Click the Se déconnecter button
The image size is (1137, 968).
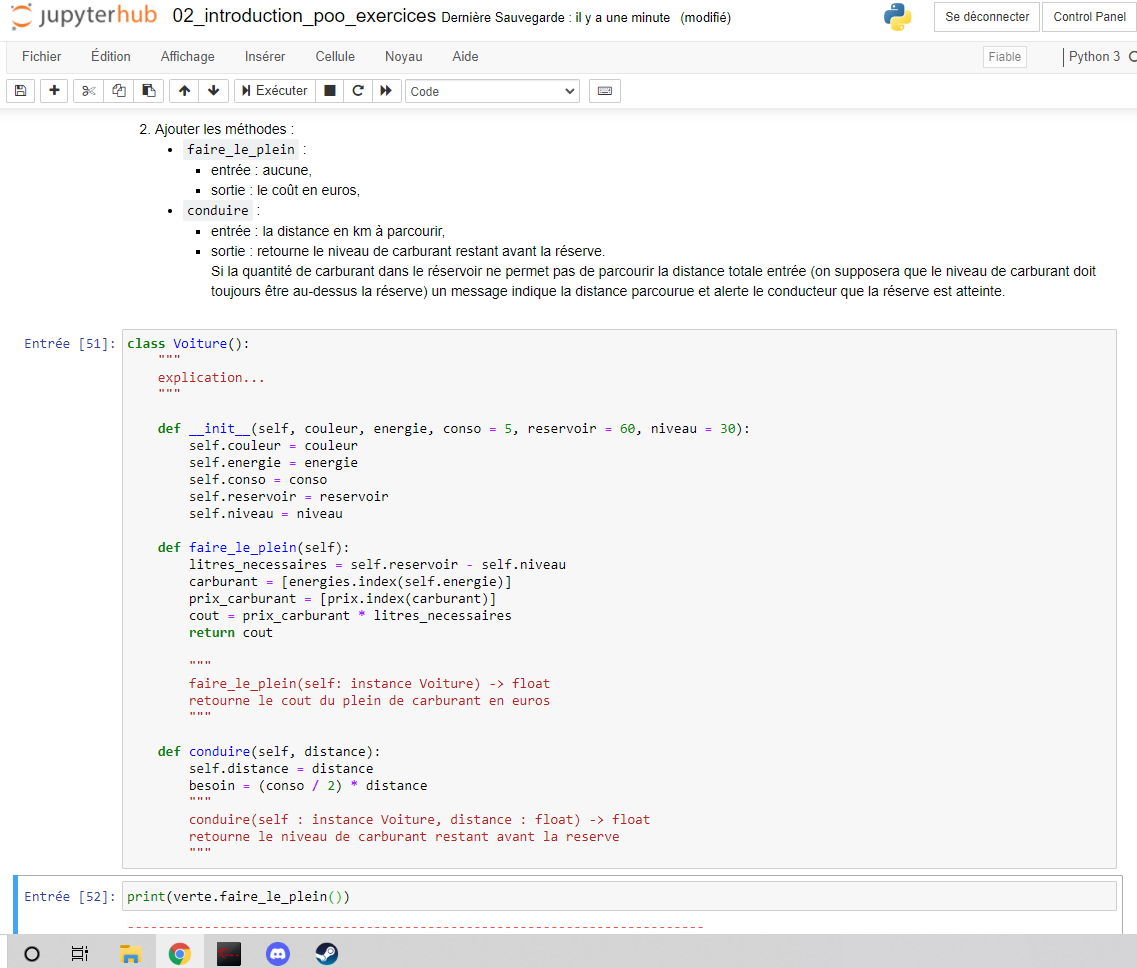(x=987, y=17)
